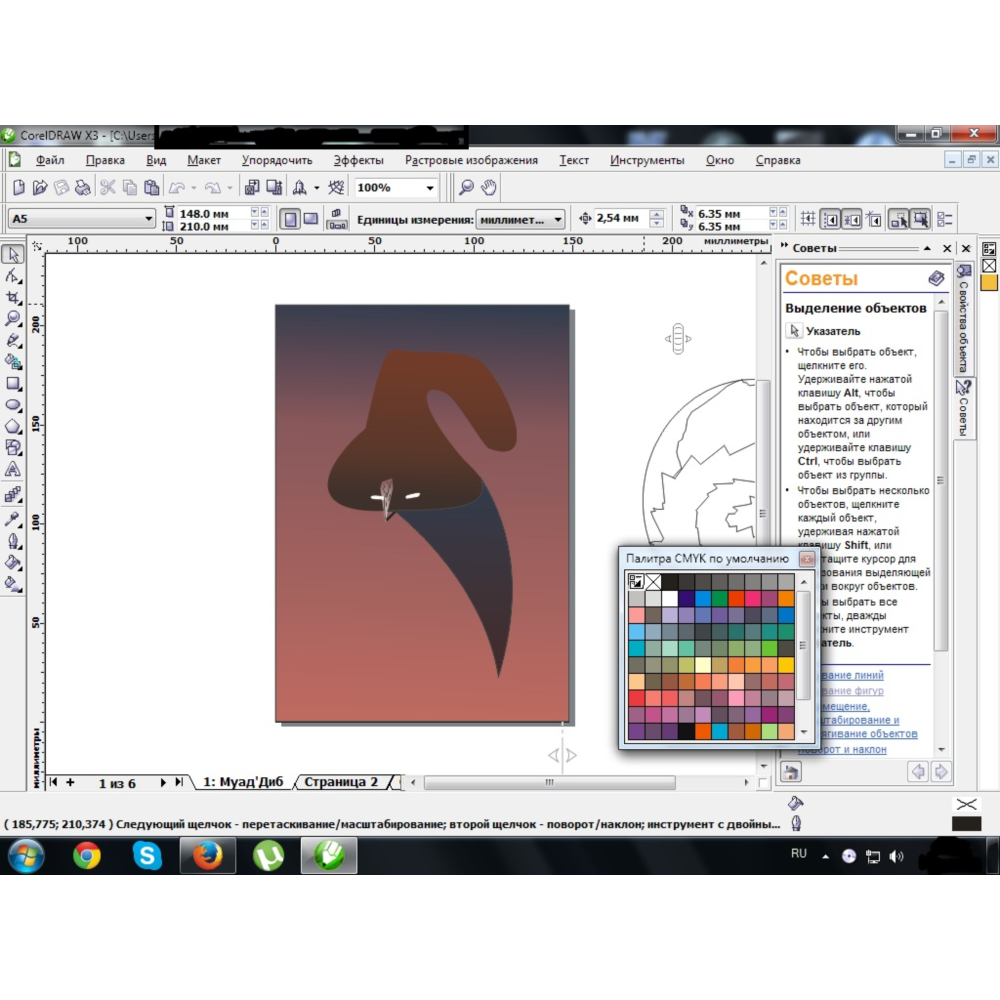Open Firefox from the taskbar
The image size is (1000, 1000).
207,855
